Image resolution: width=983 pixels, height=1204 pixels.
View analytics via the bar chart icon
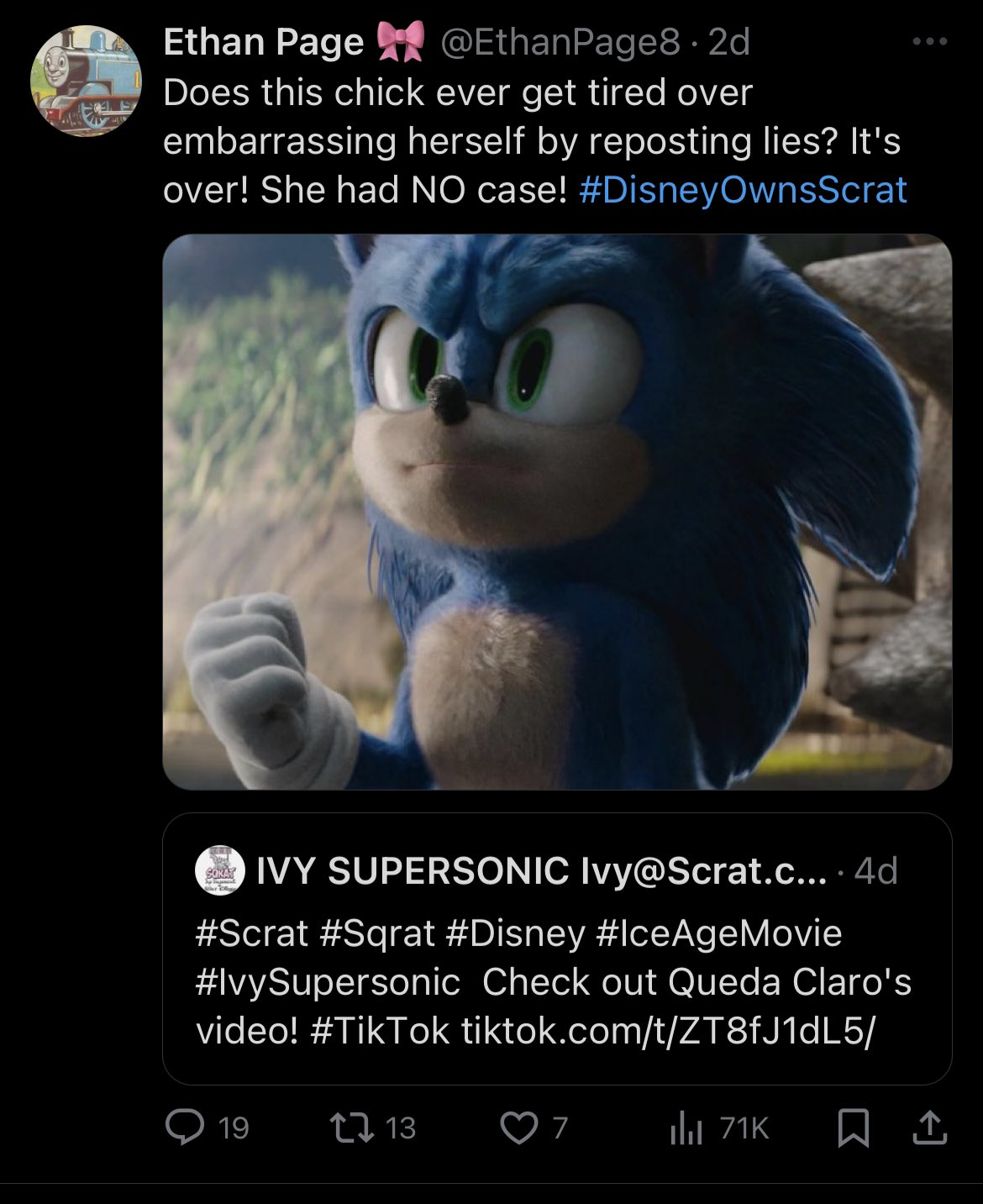686,1128
